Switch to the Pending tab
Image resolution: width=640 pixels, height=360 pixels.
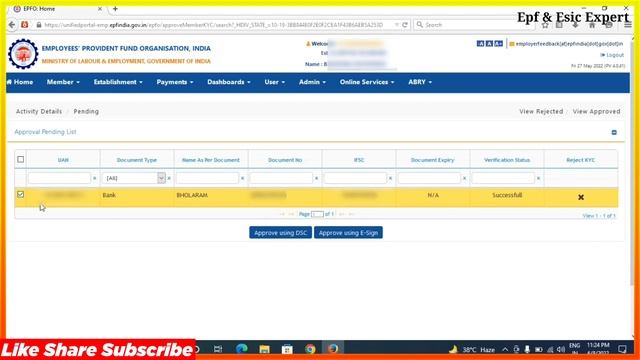[x=86, y=111]
